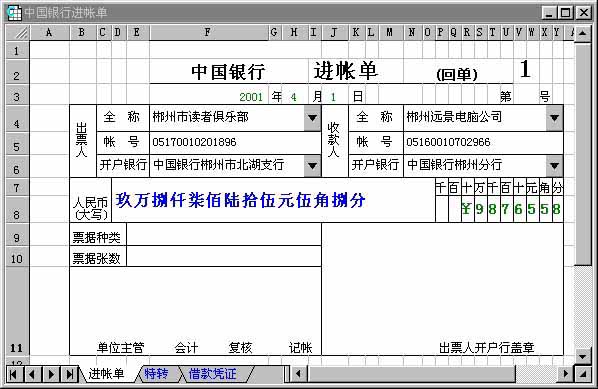Click payer account number 05170010201896
This screenshot has width=598, height=389.
[x=195, y=142]
